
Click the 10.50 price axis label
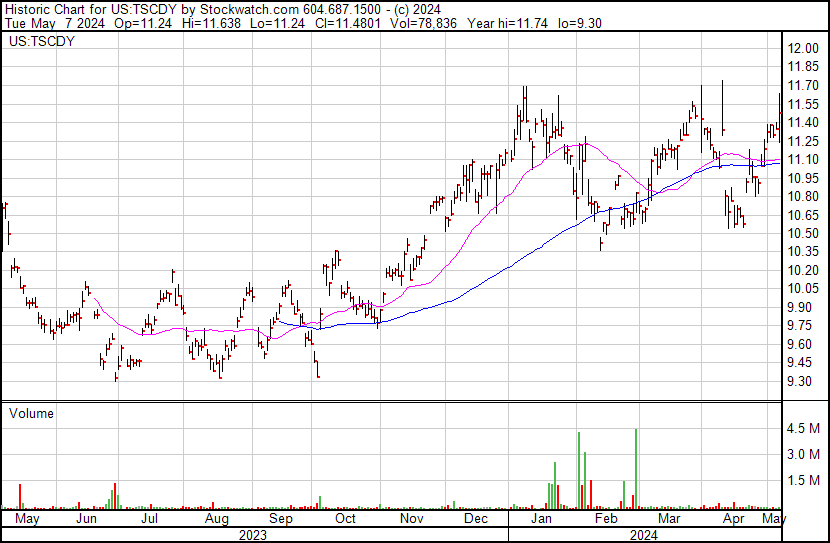point(804,234)
